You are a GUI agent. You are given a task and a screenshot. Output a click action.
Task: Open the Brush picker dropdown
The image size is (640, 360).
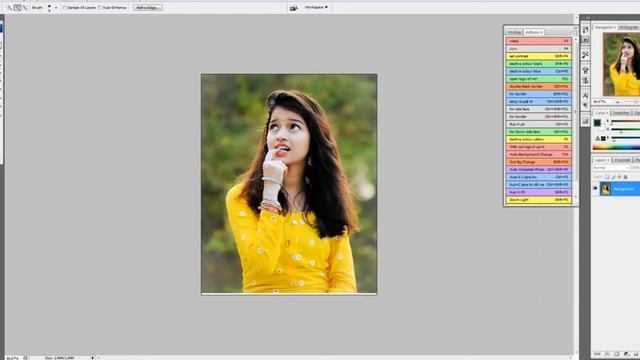tap(56, 7)
